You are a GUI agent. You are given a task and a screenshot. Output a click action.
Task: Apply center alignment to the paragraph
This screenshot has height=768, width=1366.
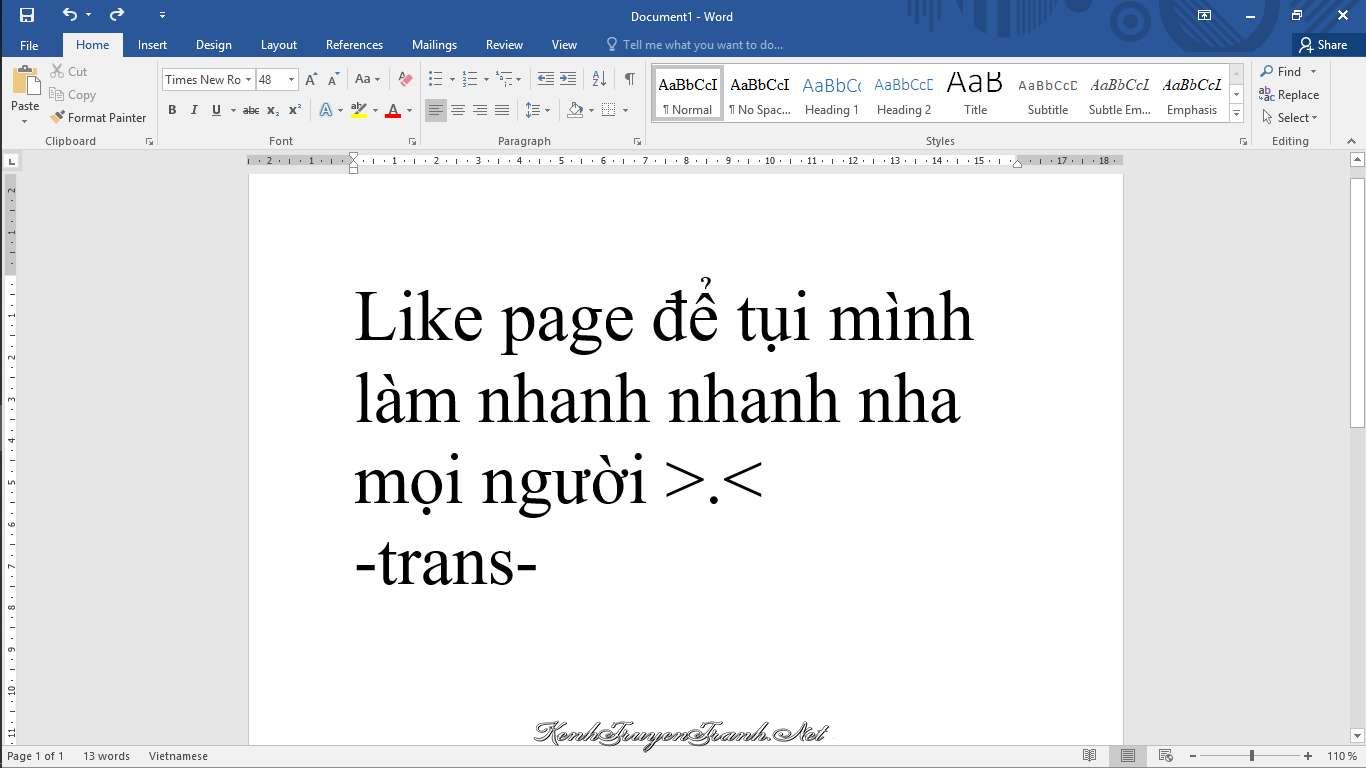pos(458,110)
